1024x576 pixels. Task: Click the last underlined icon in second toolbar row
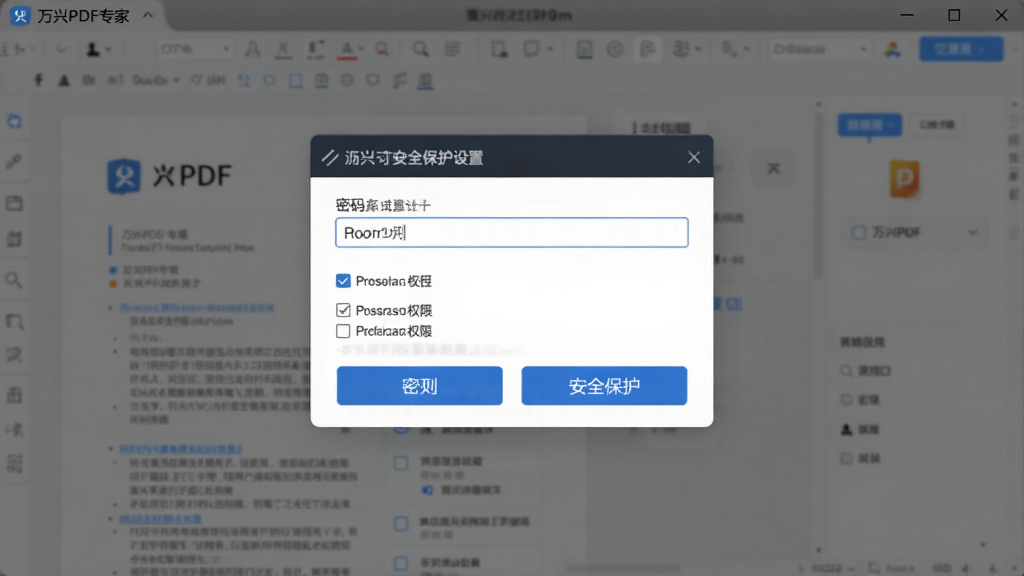425,80
